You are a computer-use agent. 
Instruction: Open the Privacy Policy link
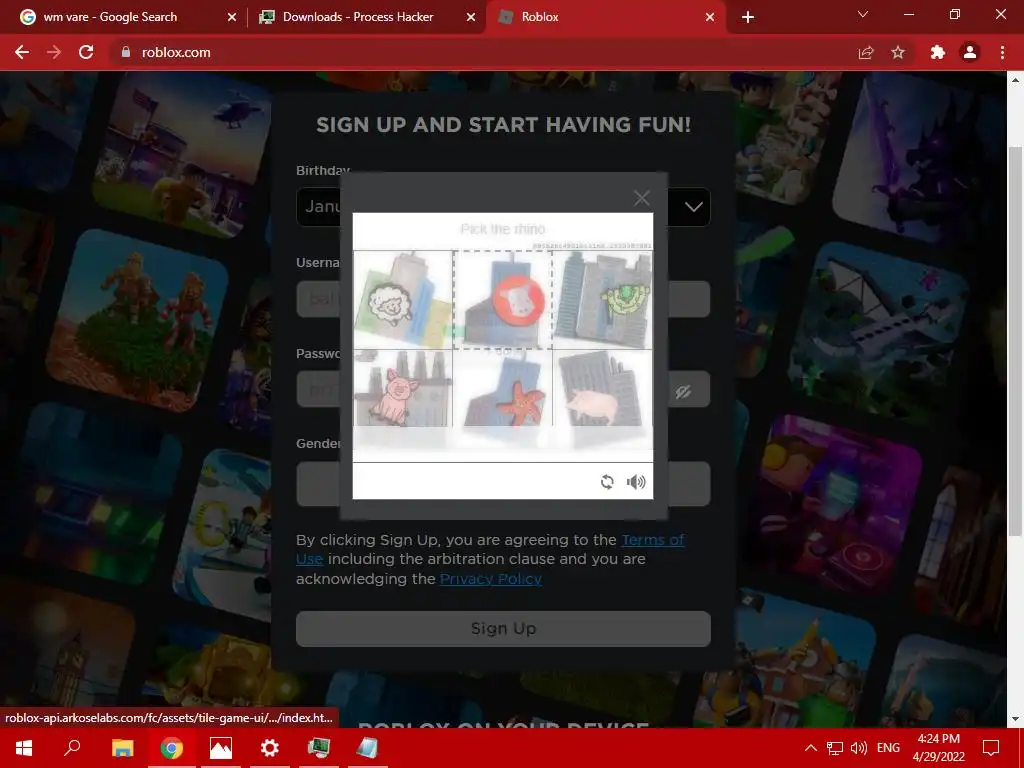tap(490, 579)
